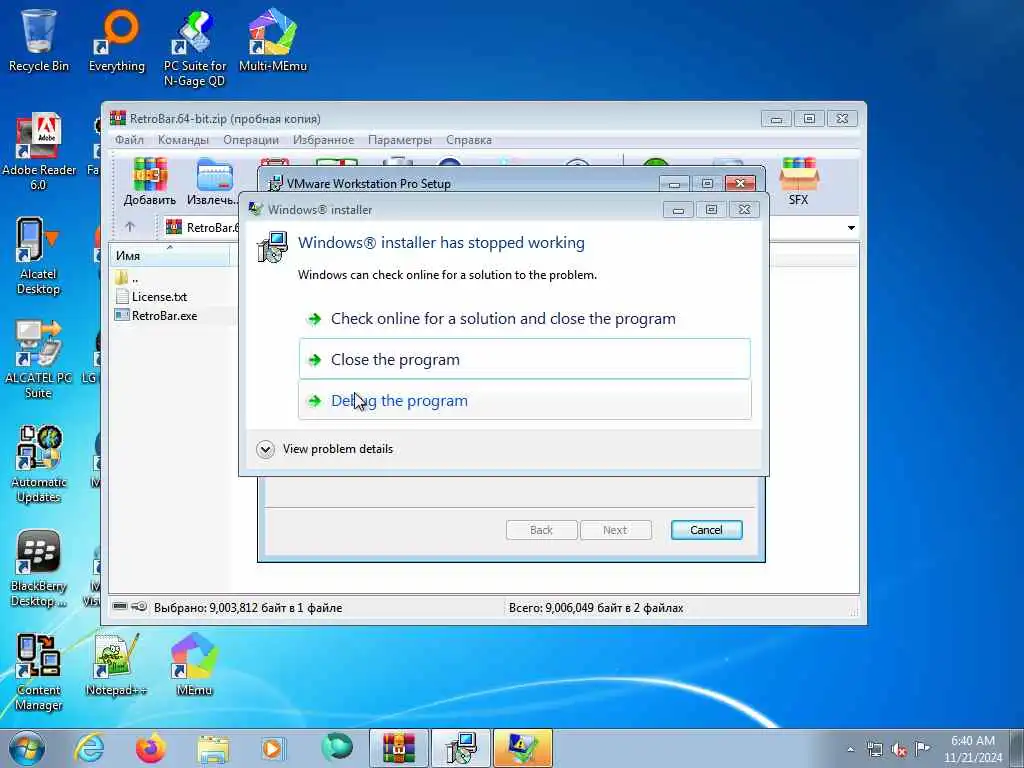Open the Параметры menu

coord(400,140)
